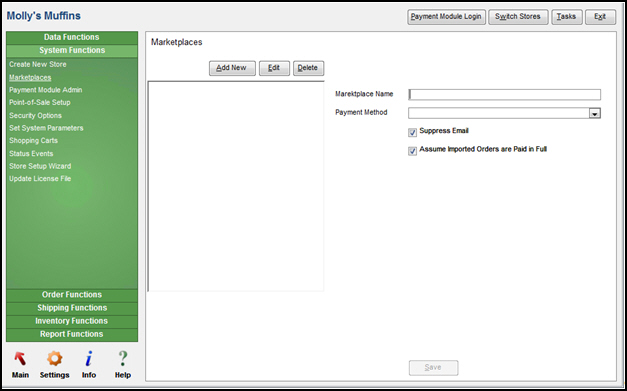The width and height of the screenshot is (627, 391).
Task: Click the Switch Stores button
Action: click(x=517, y=17)
